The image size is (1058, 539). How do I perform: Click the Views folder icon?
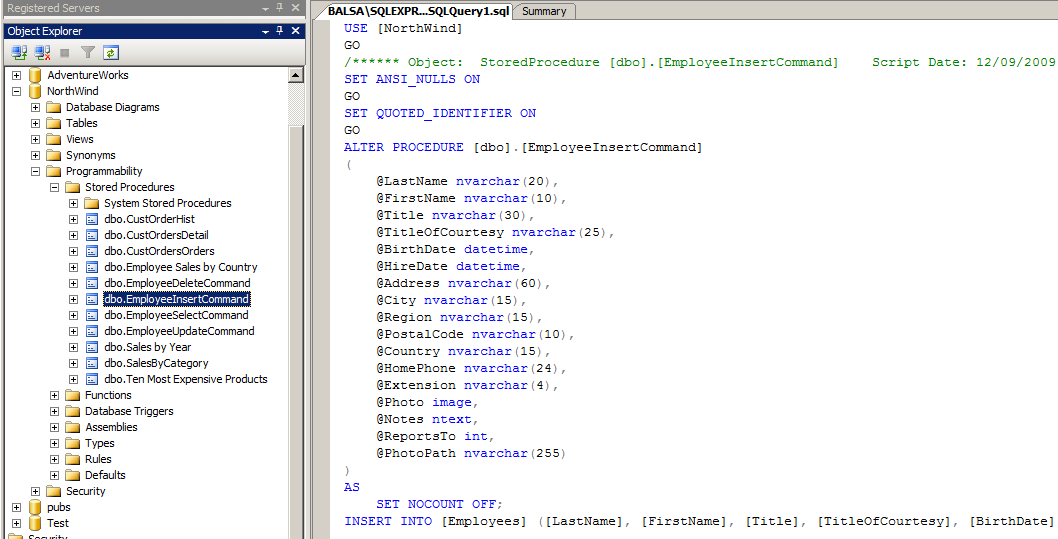(54, 139)
